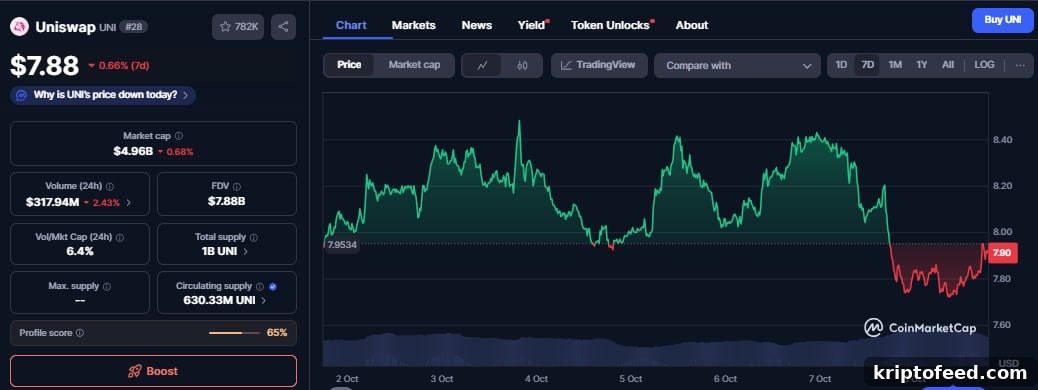
Task: Click FDV info icon
Action: [237, 187]
